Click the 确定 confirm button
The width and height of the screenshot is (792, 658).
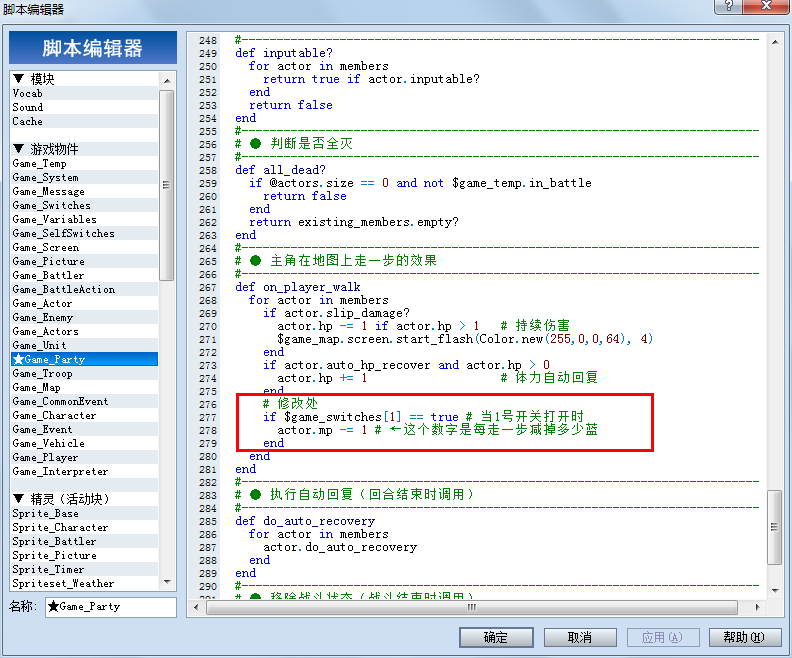pos(496,637)
